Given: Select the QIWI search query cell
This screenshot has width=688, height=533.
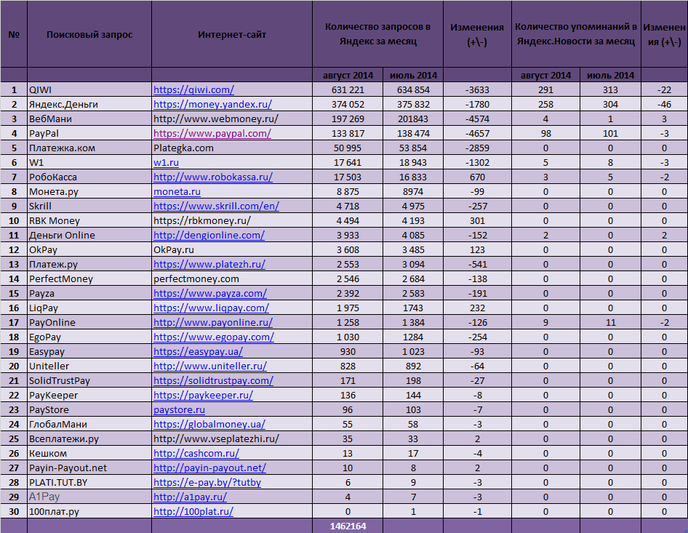Looking at the screenshot, I should (90, 89).
